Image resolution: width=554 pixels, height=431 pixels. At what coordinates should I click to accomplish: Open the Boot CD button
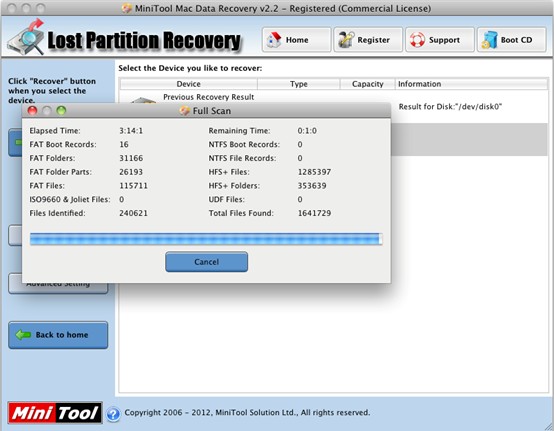point(512,40)
